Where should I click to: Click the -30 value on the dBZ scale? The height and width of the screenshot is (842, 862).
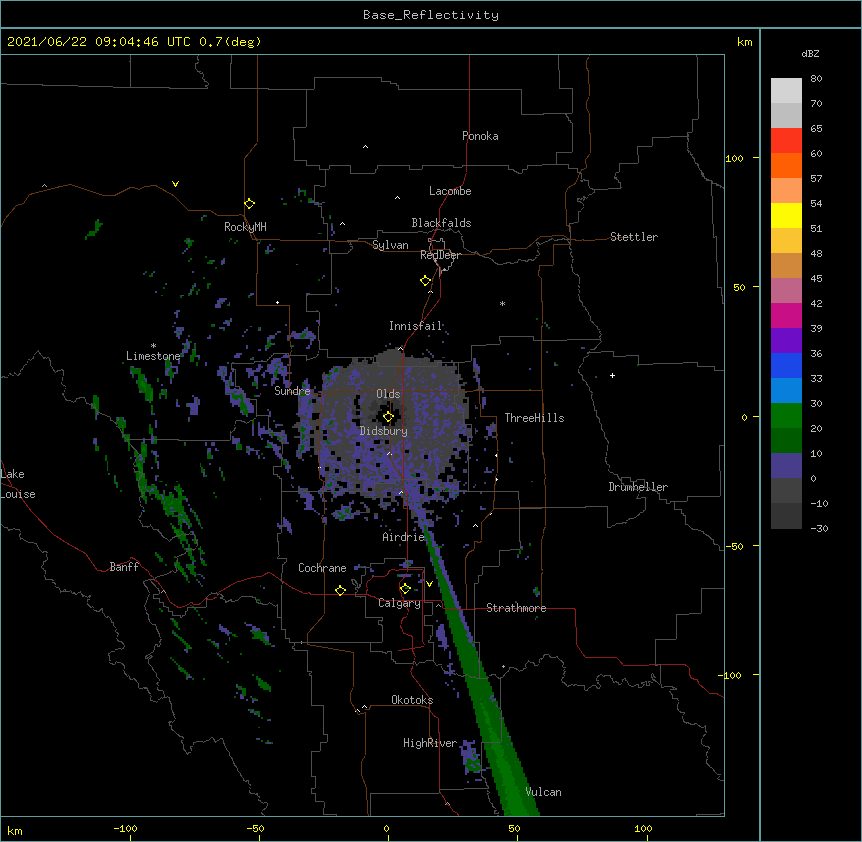point(819,528)
